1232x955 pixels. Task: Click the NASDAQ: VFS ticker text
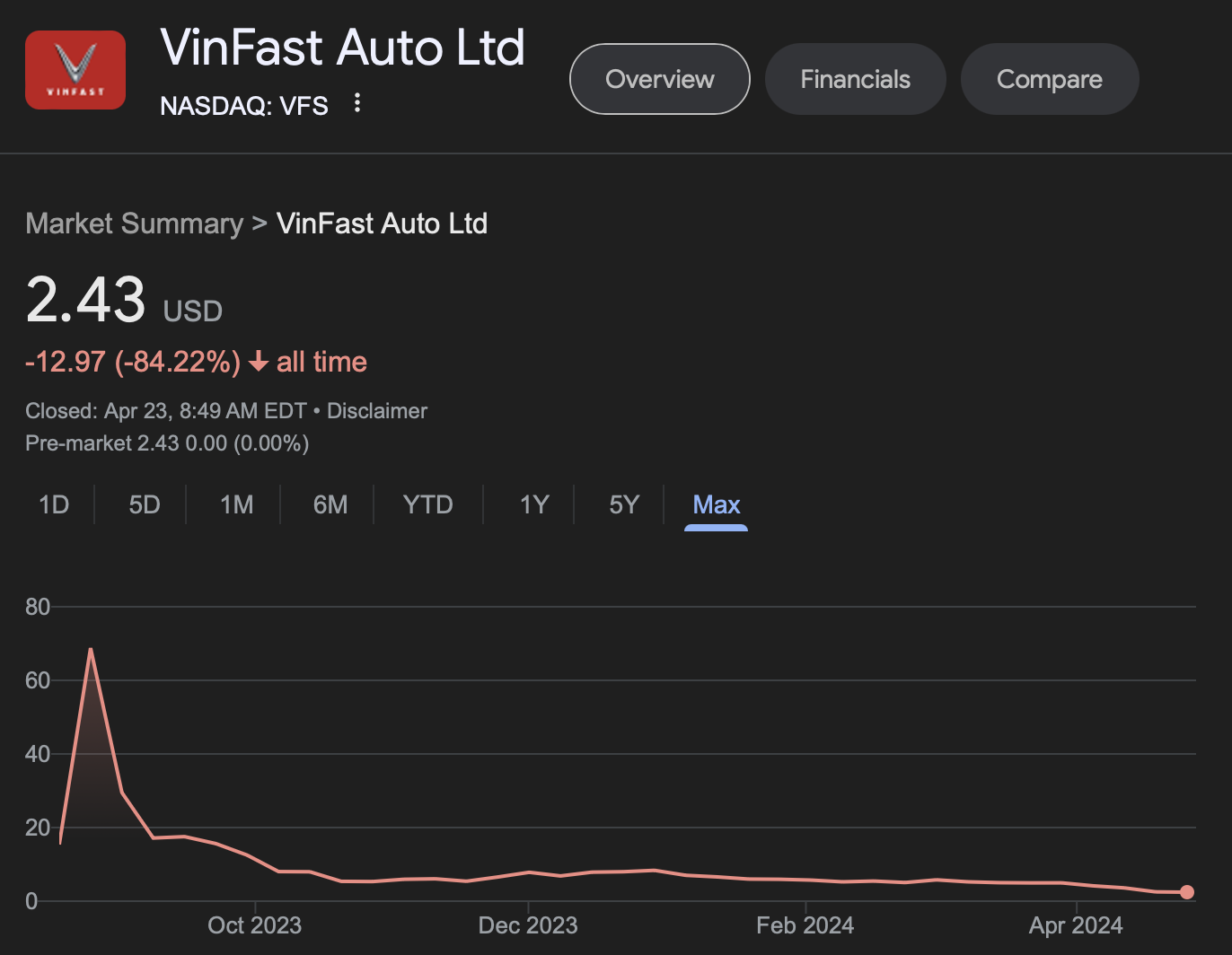(x=244, y=106)
